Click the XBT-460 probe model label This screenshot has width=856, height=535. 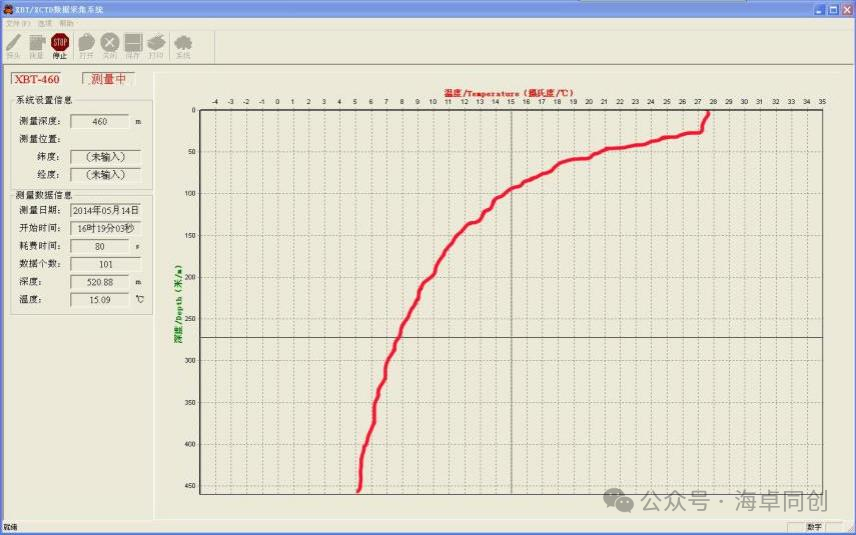[x=37, y=79]
